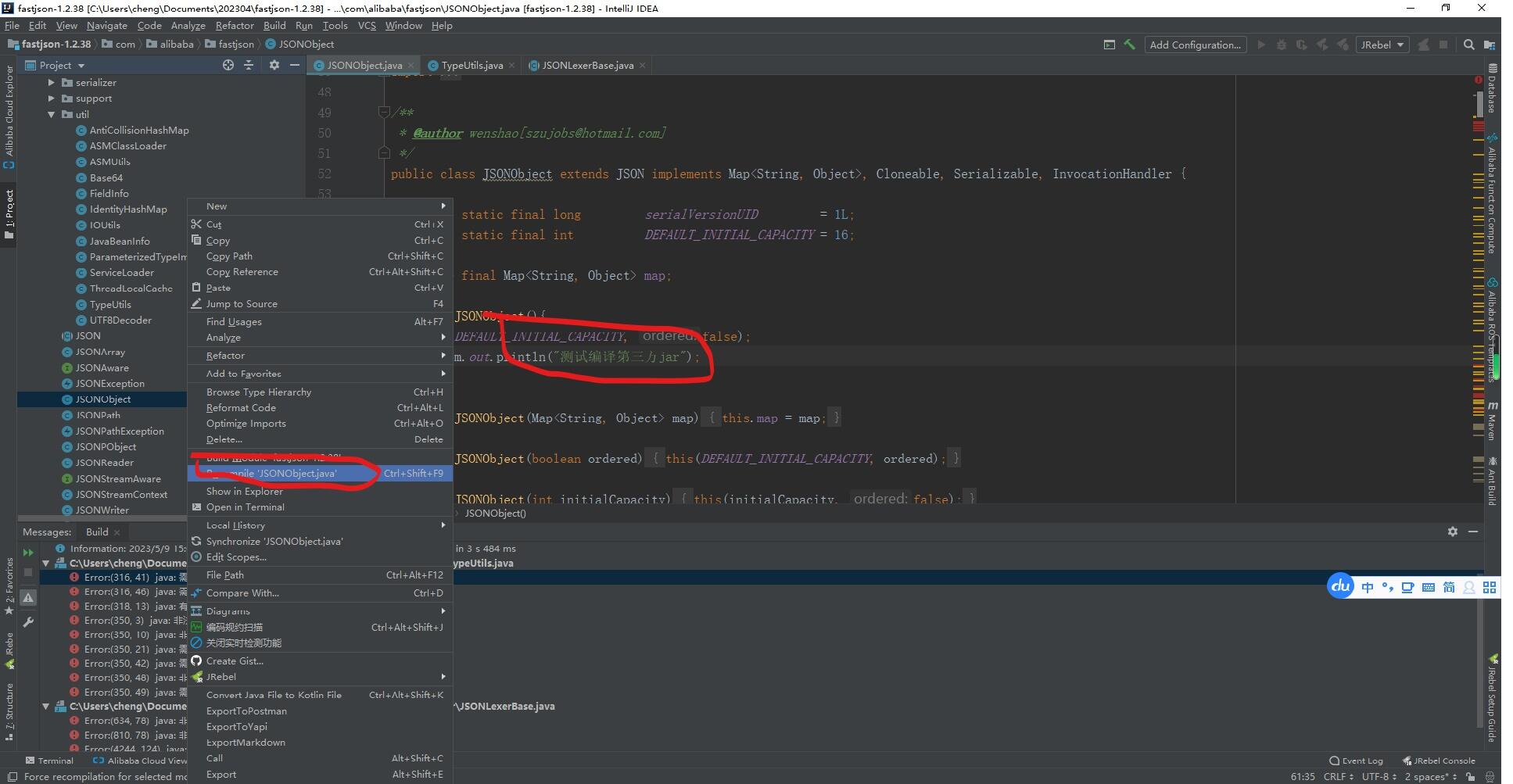Select Recompile 'JSONObject.java' menu entry
Image resolution: width=1513 pixels, height=784 pixels.
[x=320, y=473]
